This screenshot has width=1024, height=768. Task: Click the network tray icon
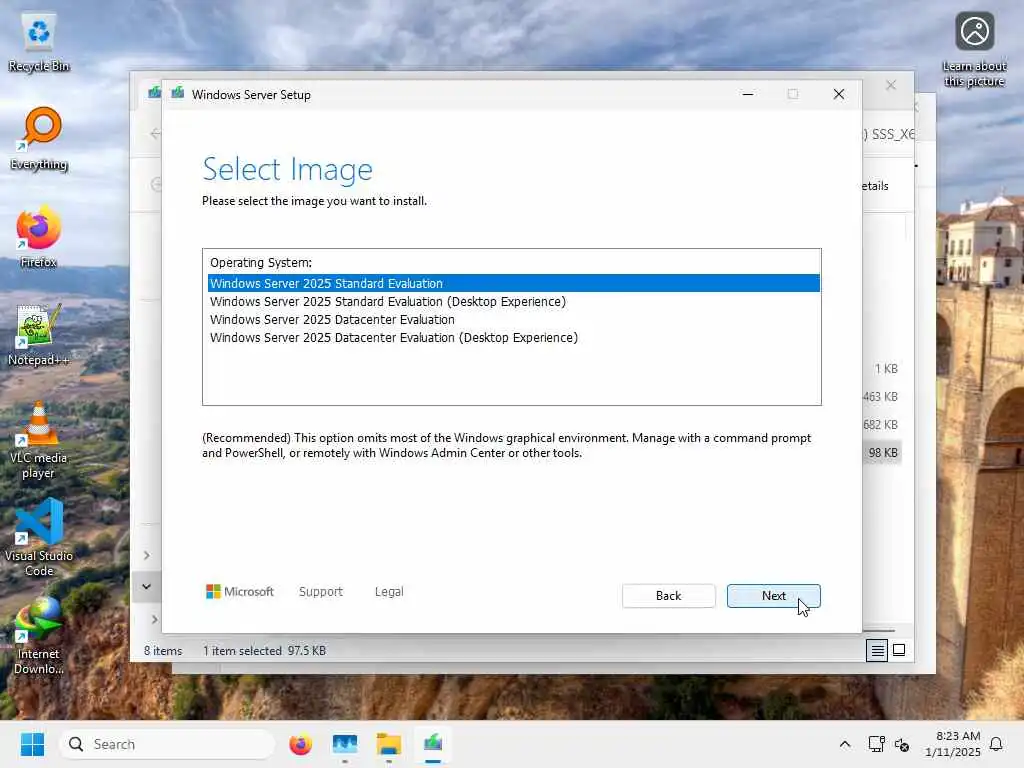[876, 744]
